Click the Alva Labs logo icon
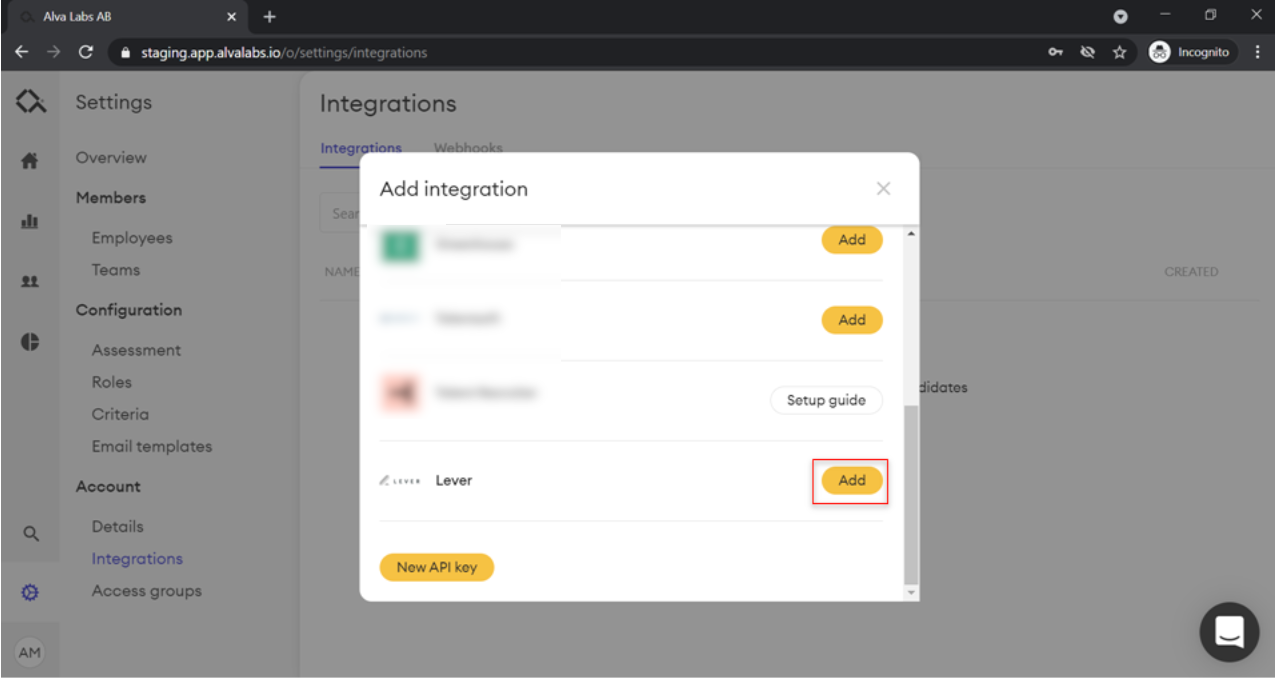This screenshot has width=1276, height=680. 30,101
